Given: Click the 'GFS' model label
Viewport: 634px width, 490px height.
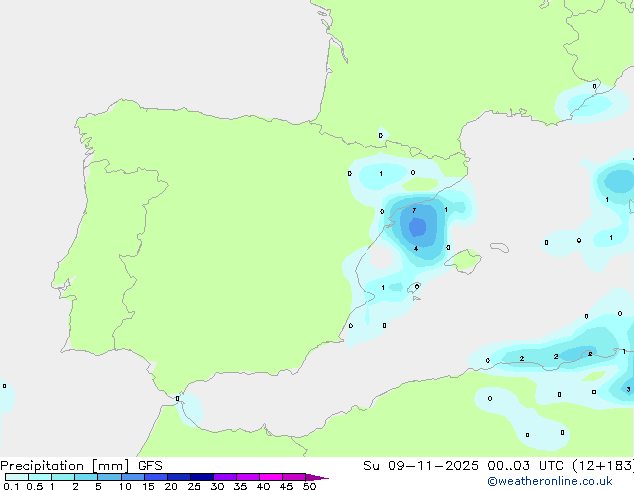Looking at the screenshot, I should point(150,466).
